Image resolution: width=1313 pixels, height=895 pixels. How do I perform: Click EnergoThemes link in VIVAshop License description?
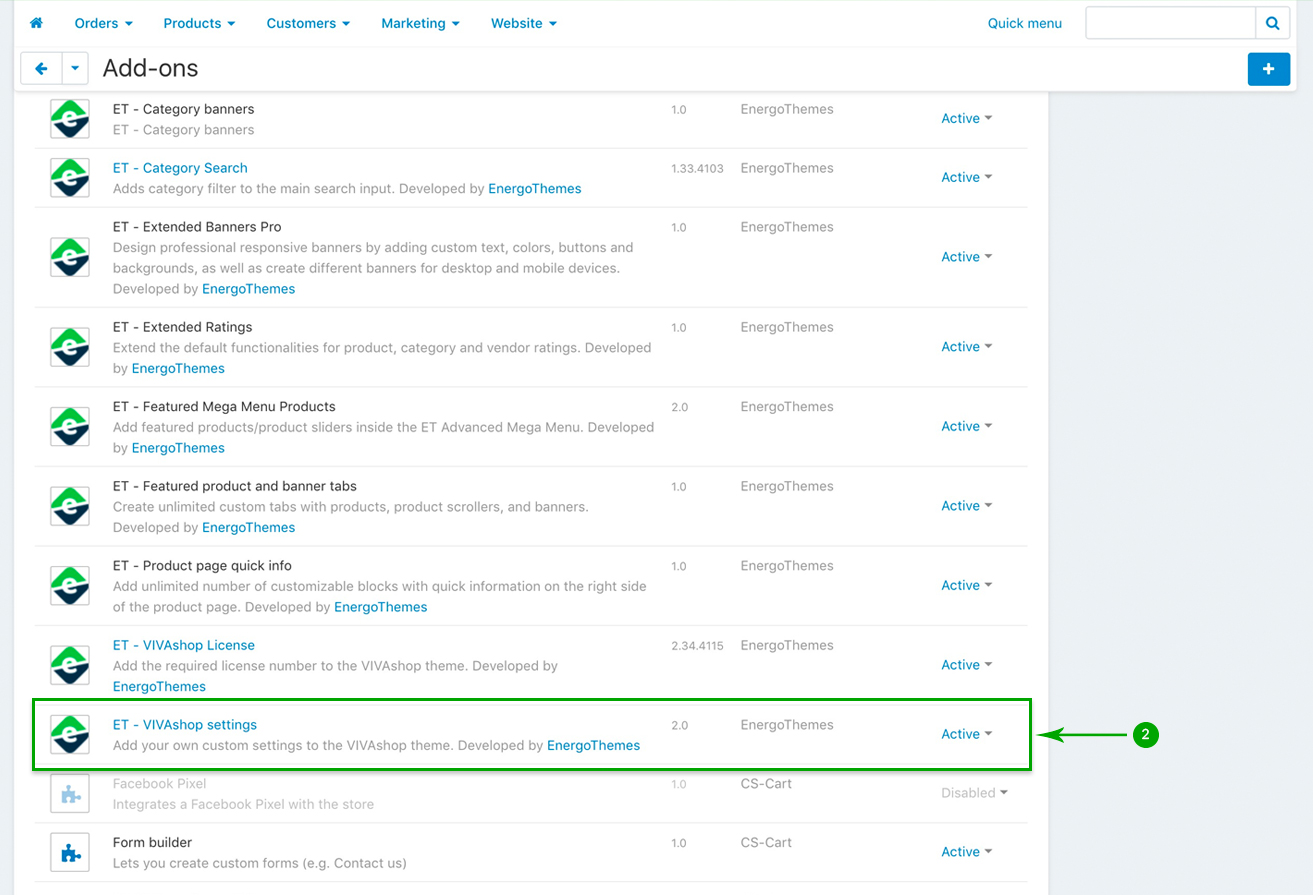[160, 687]
